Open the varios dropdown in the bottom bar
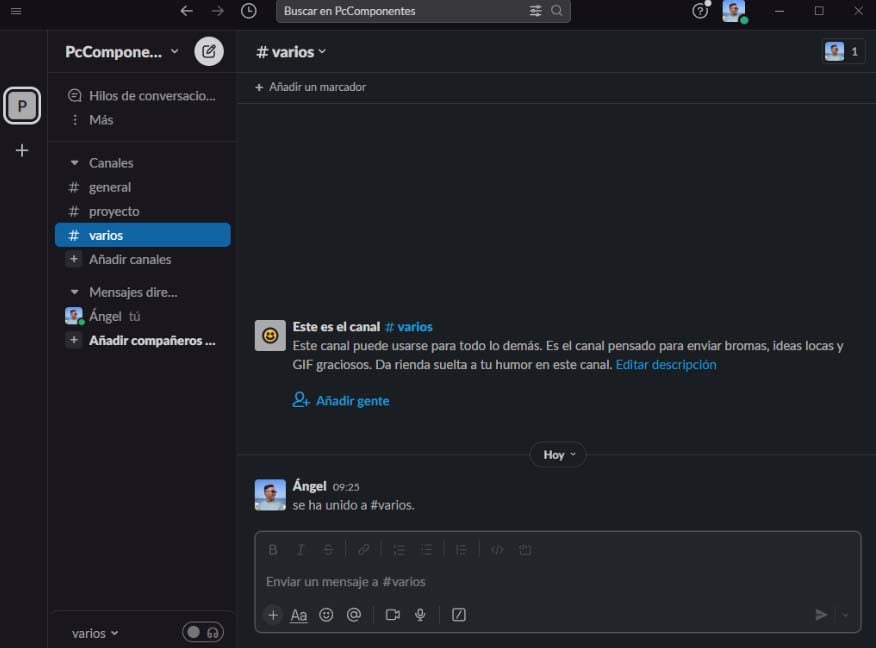Screen dimensions: 876x648 tap(95, 633)
